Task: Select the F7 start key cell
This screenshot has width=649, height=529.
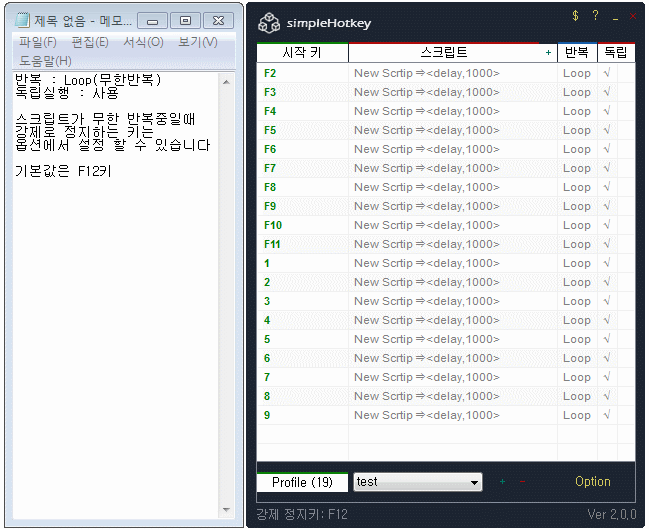Action: pos(303,168)
